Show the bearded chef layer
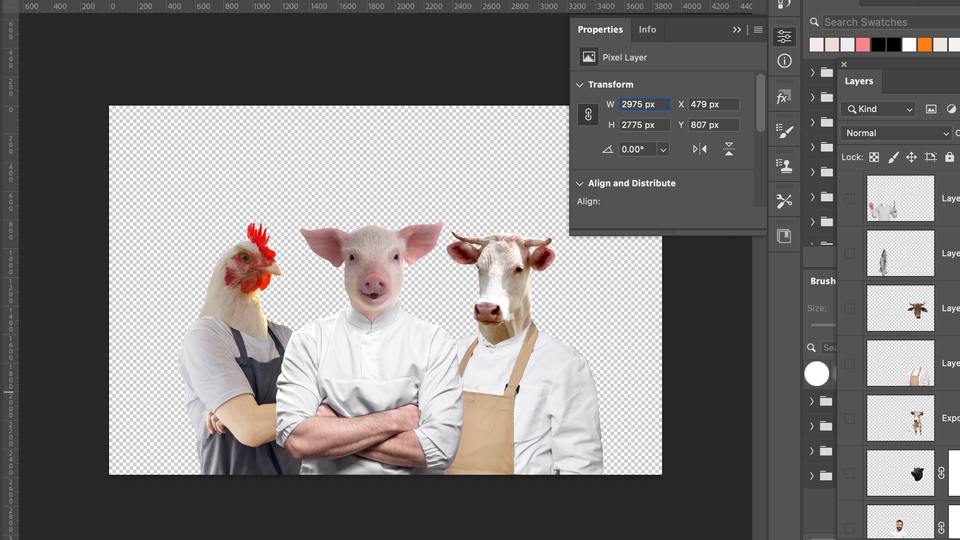Image resolution: width=960 pixels, height=540 pixels. coord(850,527)
